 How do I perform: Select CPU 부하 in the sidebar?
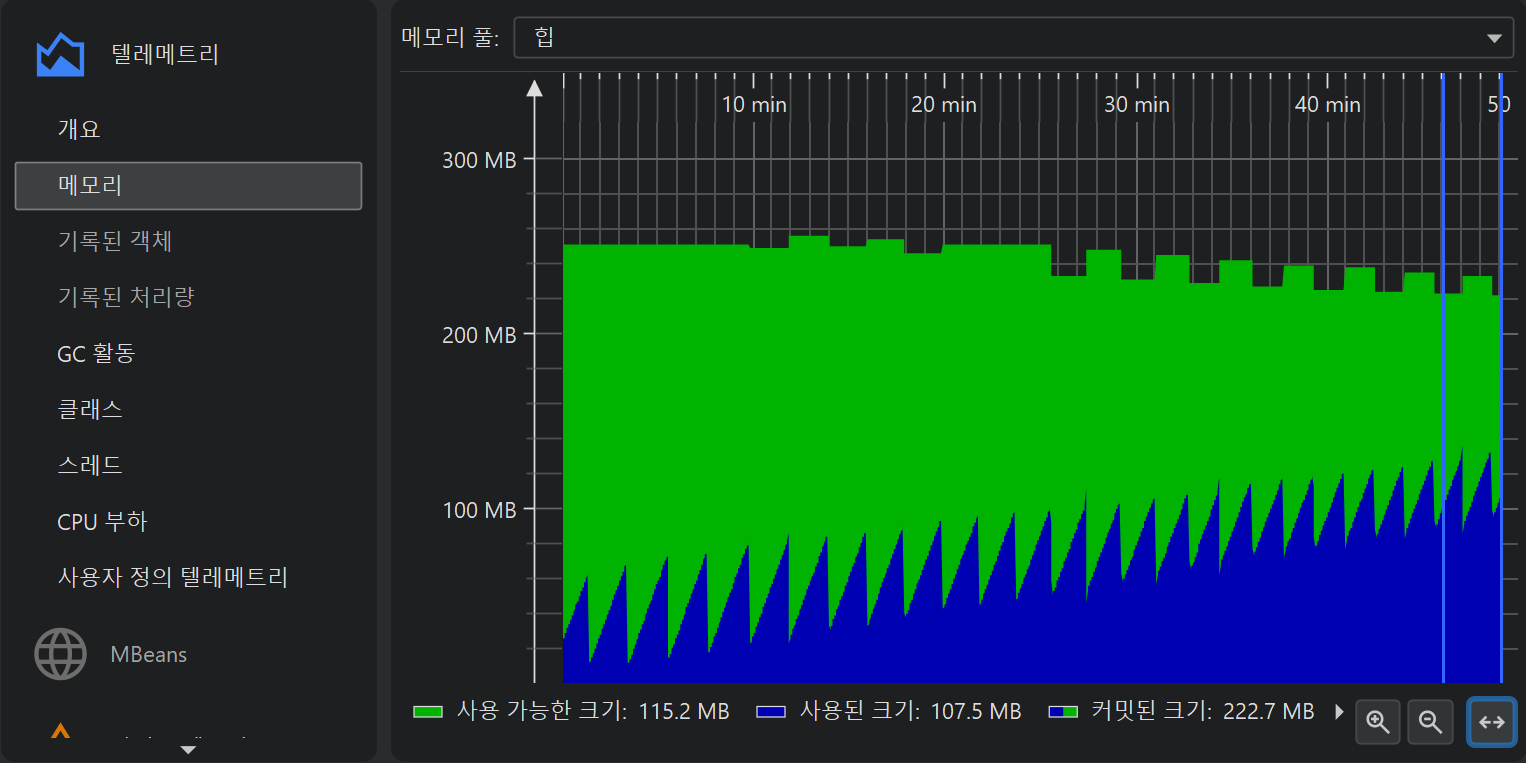102,521
